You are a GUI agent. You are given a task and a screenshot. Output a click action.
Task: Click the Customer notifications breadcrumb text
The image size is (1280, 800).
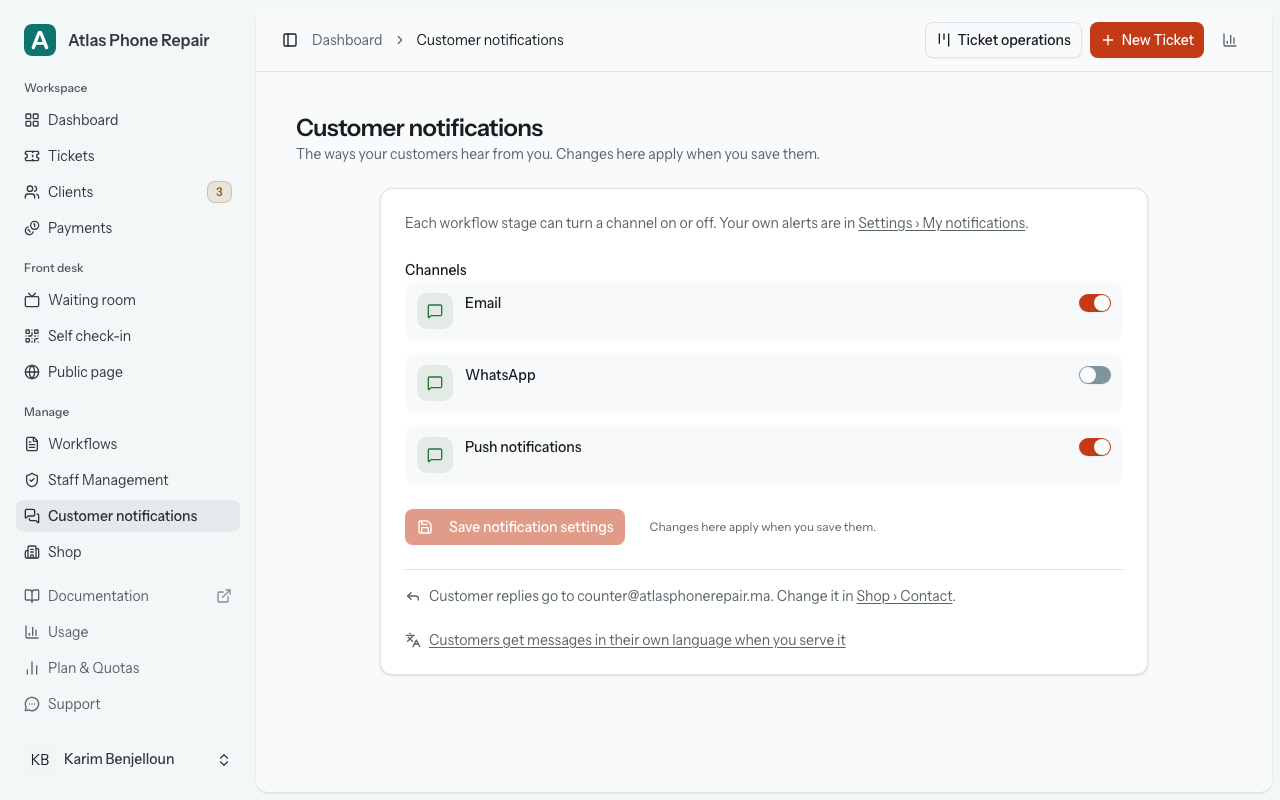[490, 40]
